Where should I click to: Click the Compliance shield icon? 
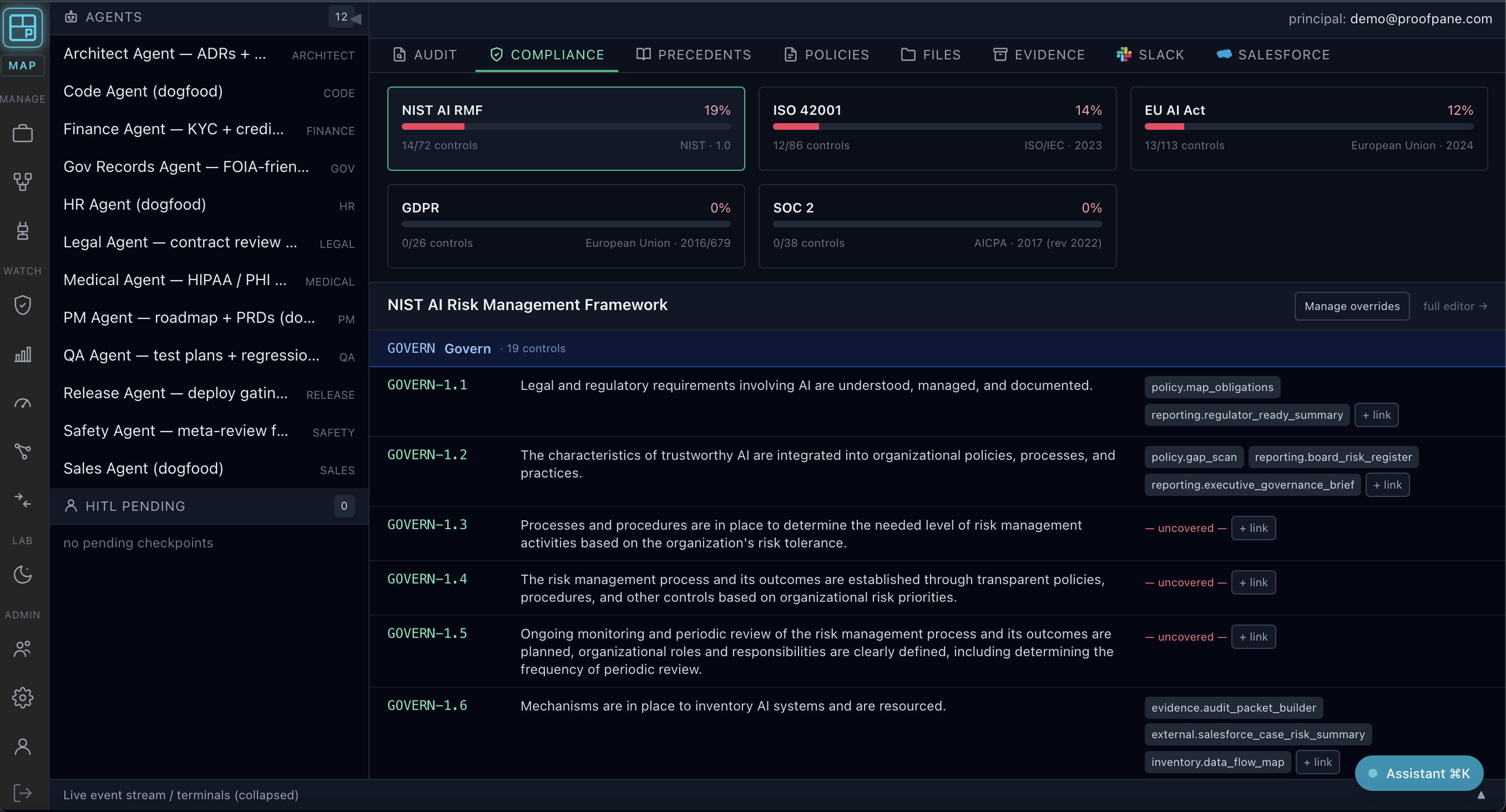tap(496, 54)
